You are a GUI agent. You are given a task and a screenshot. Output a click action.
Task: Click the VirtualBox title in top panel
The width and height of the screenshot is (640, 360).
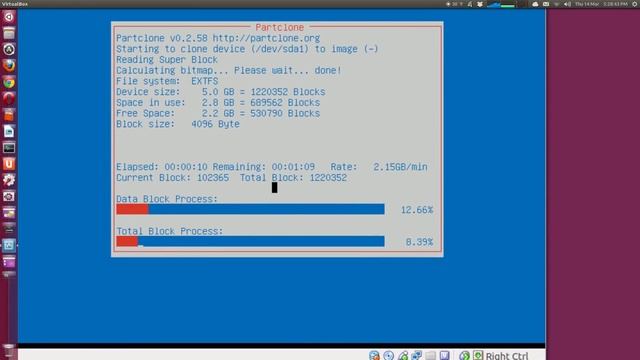(x=15, y=4)
